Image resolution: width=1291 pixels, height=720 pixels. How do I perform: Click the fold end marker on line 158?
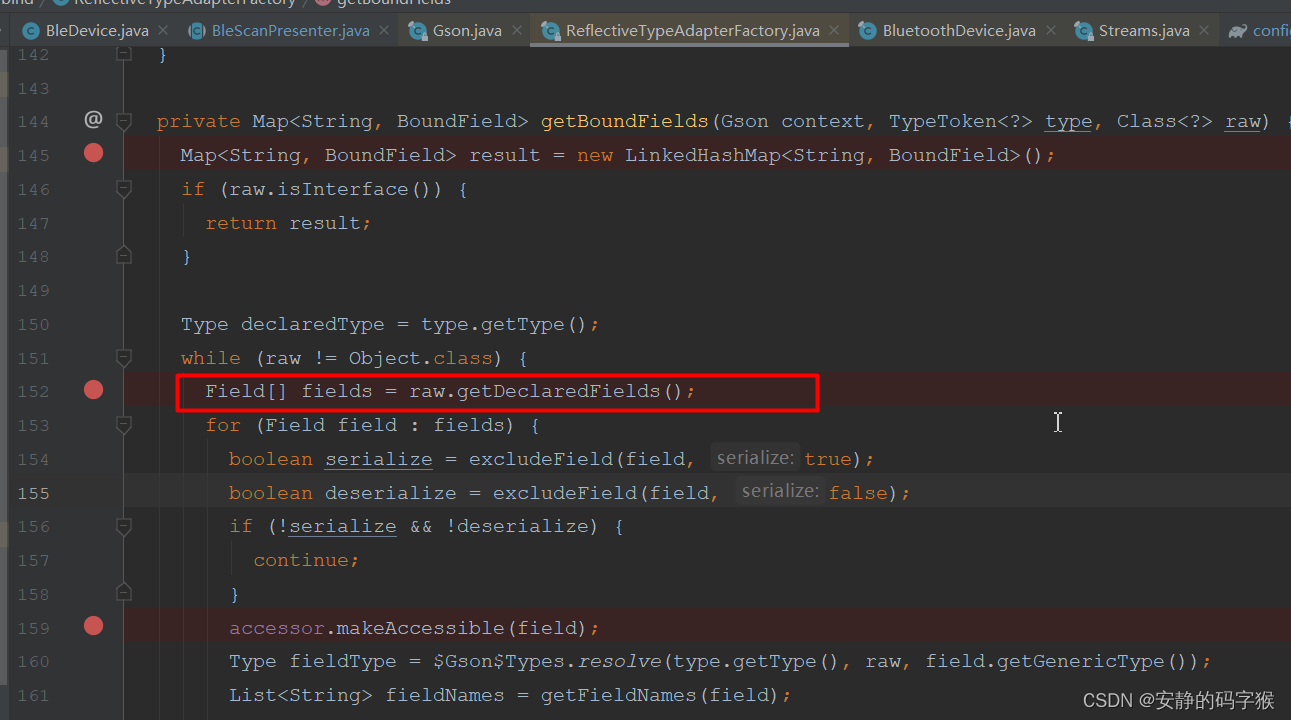pos(124,593)
